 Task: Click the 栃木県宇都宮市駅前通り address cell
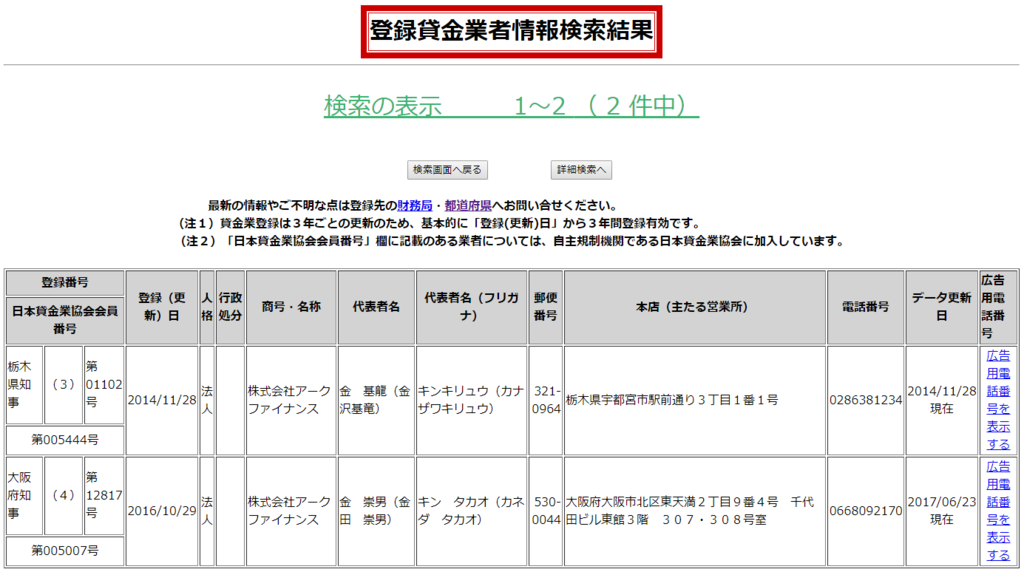[695, 400]
